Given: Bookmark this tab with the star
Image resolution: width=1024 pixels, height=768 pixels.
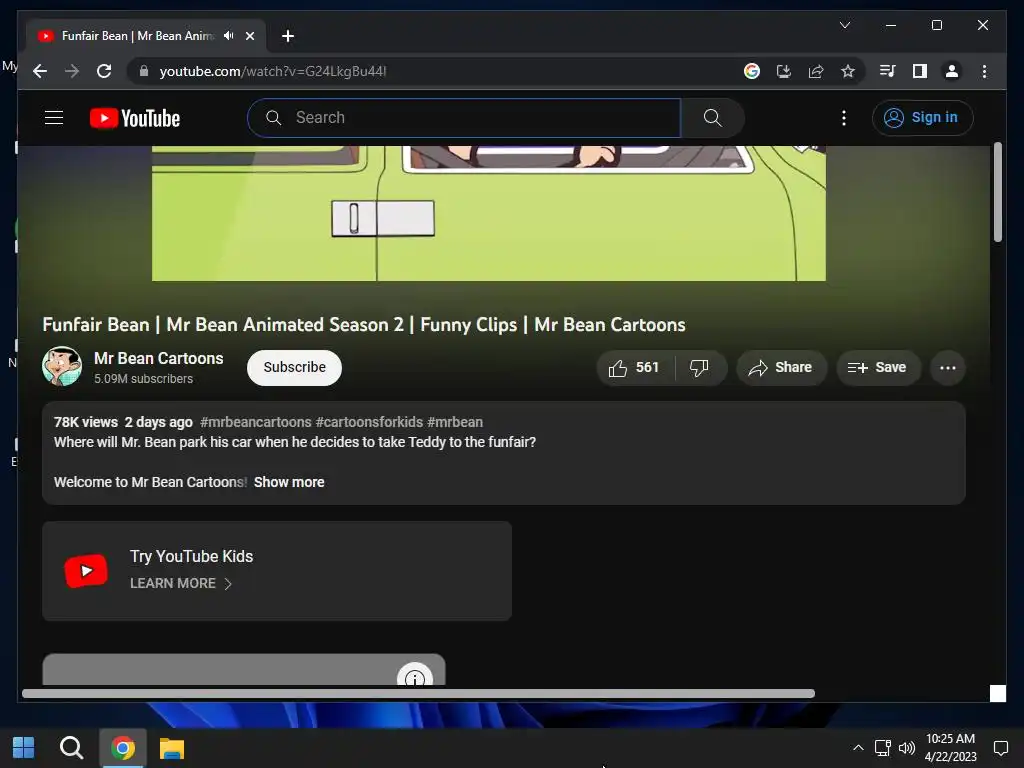Looking at the screenshot, I should 848,71.
